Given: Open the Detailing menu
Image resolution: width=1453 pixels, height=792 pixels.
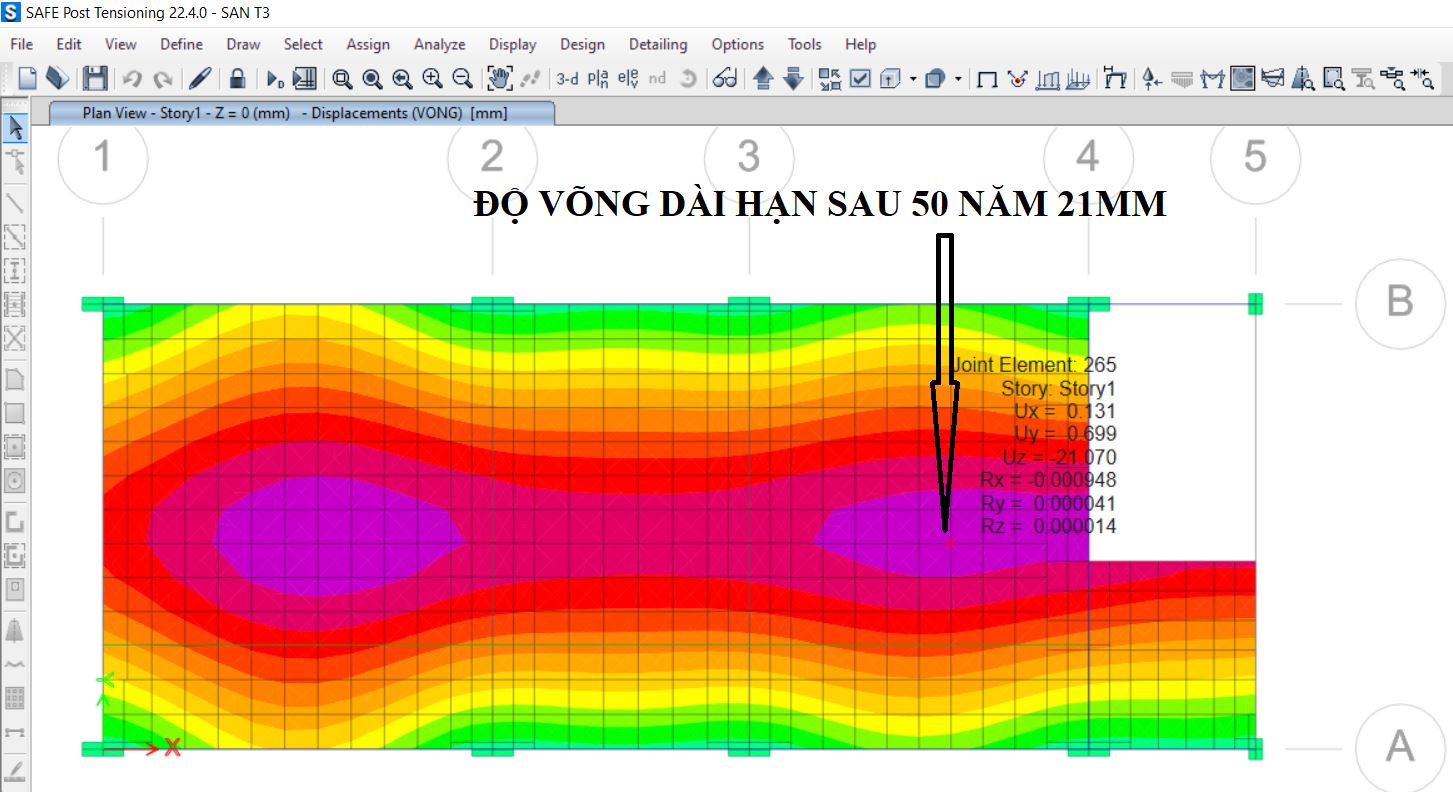Looking at the screenshot, I should pos(658,44).
